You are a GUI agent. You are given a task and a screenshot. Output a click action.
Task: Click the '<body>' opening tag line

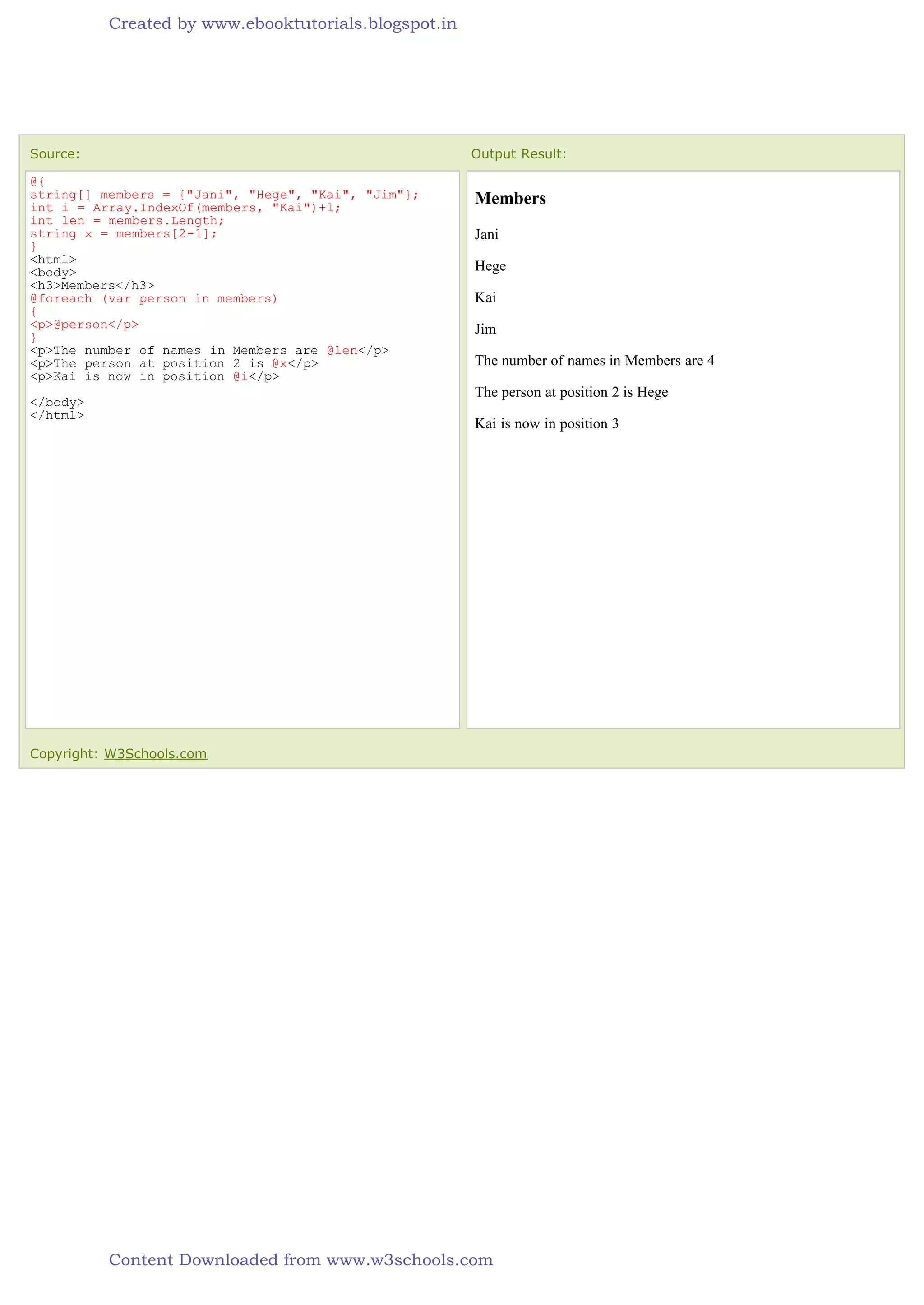click(x=53, y=273)
